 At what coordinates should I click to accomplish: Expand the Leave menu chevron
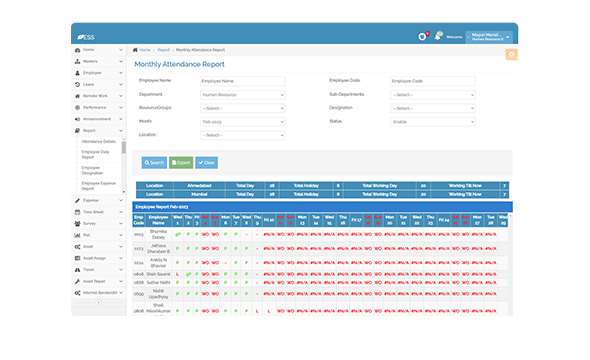tap(121, 85)
